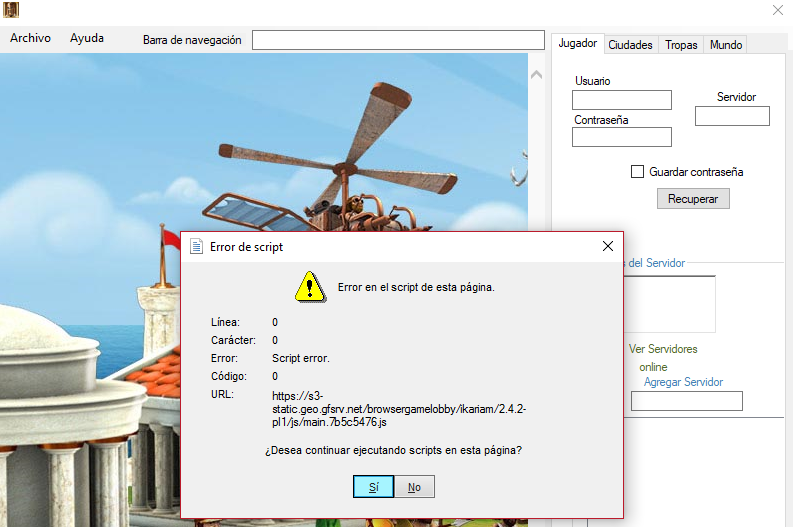Click the script URL text in the dialog
This screenshot has width=793, height=527.
(399, 409)
